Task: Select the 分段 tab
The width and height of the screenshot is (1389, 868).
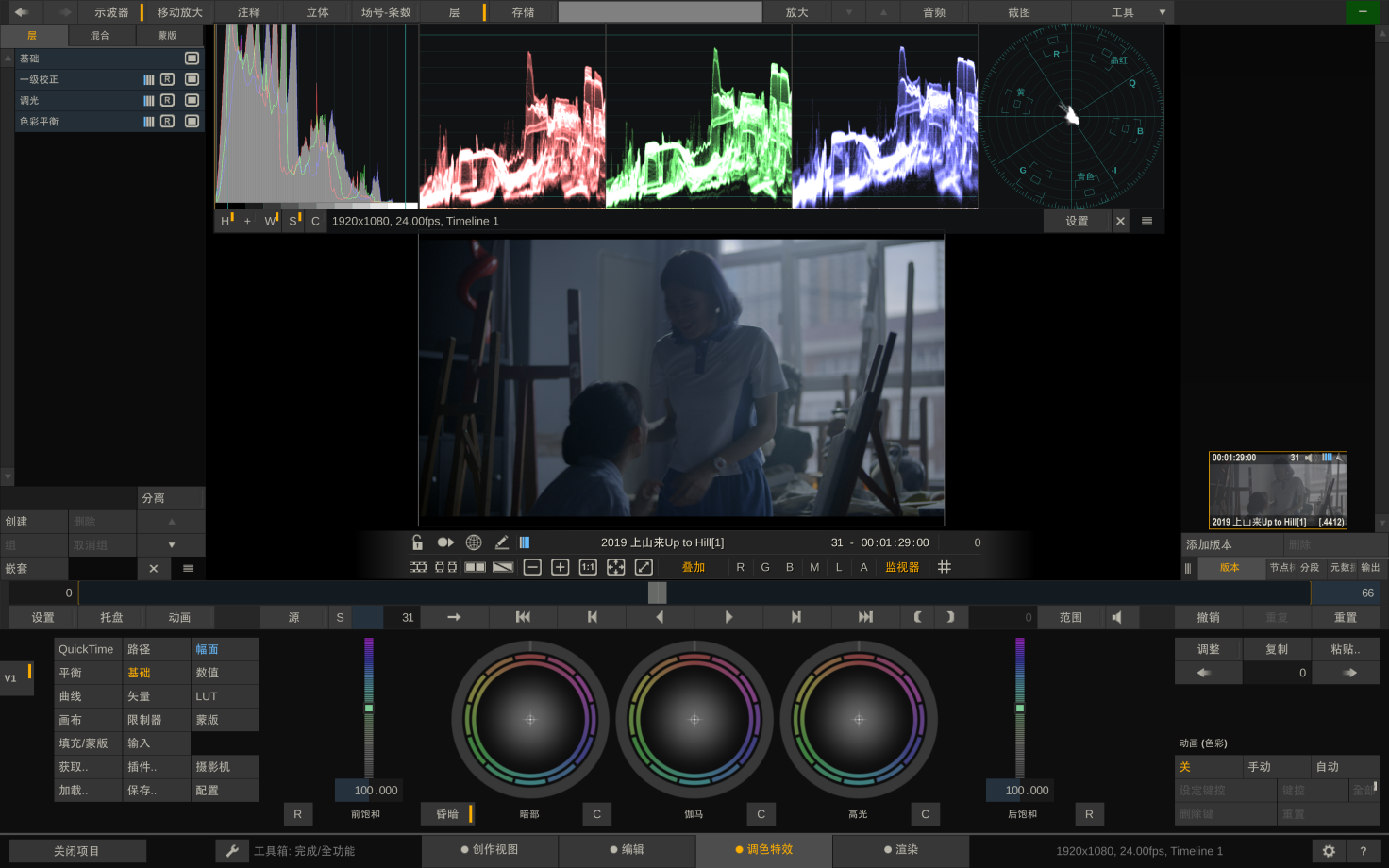Action: click(1310, 568)
